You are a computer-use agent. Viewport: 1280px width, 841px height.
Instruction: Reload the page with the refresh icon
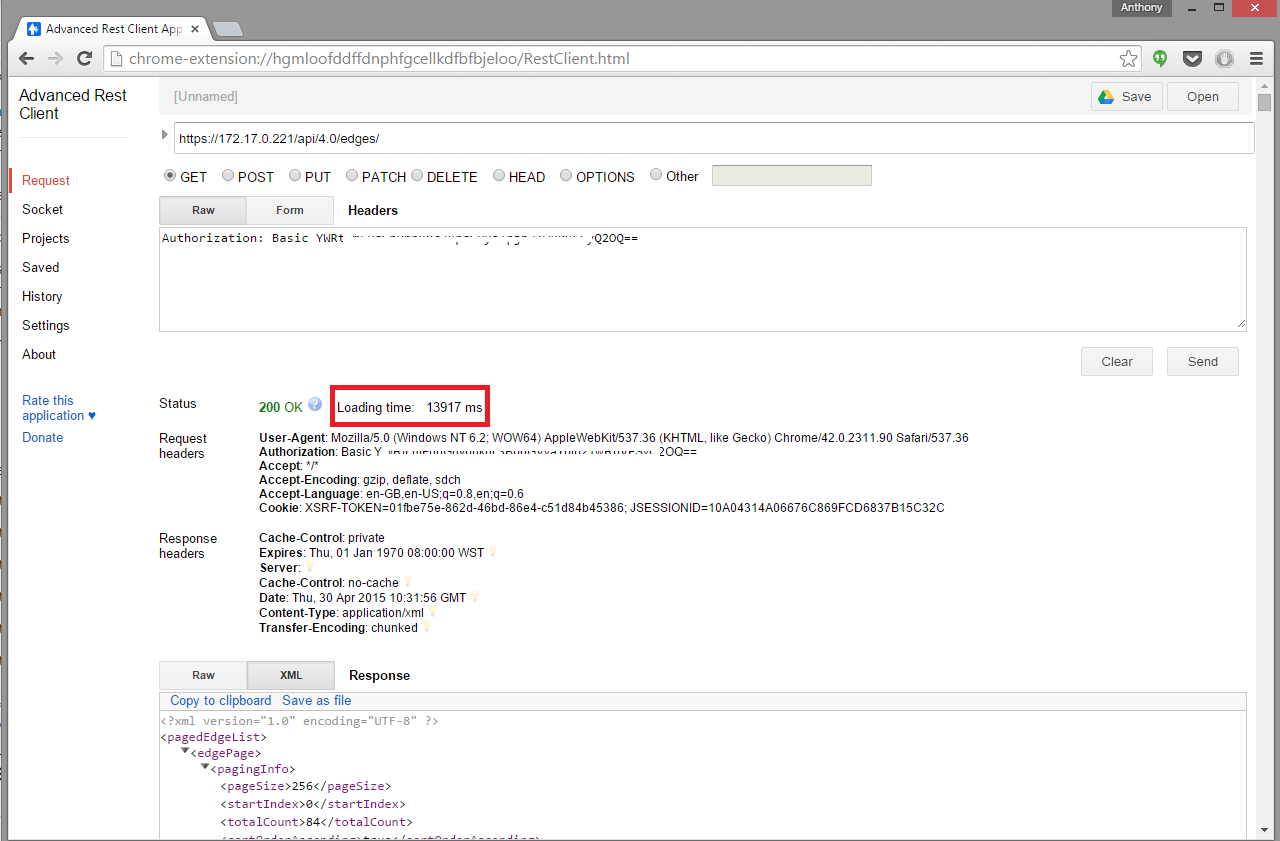[85, 59]
